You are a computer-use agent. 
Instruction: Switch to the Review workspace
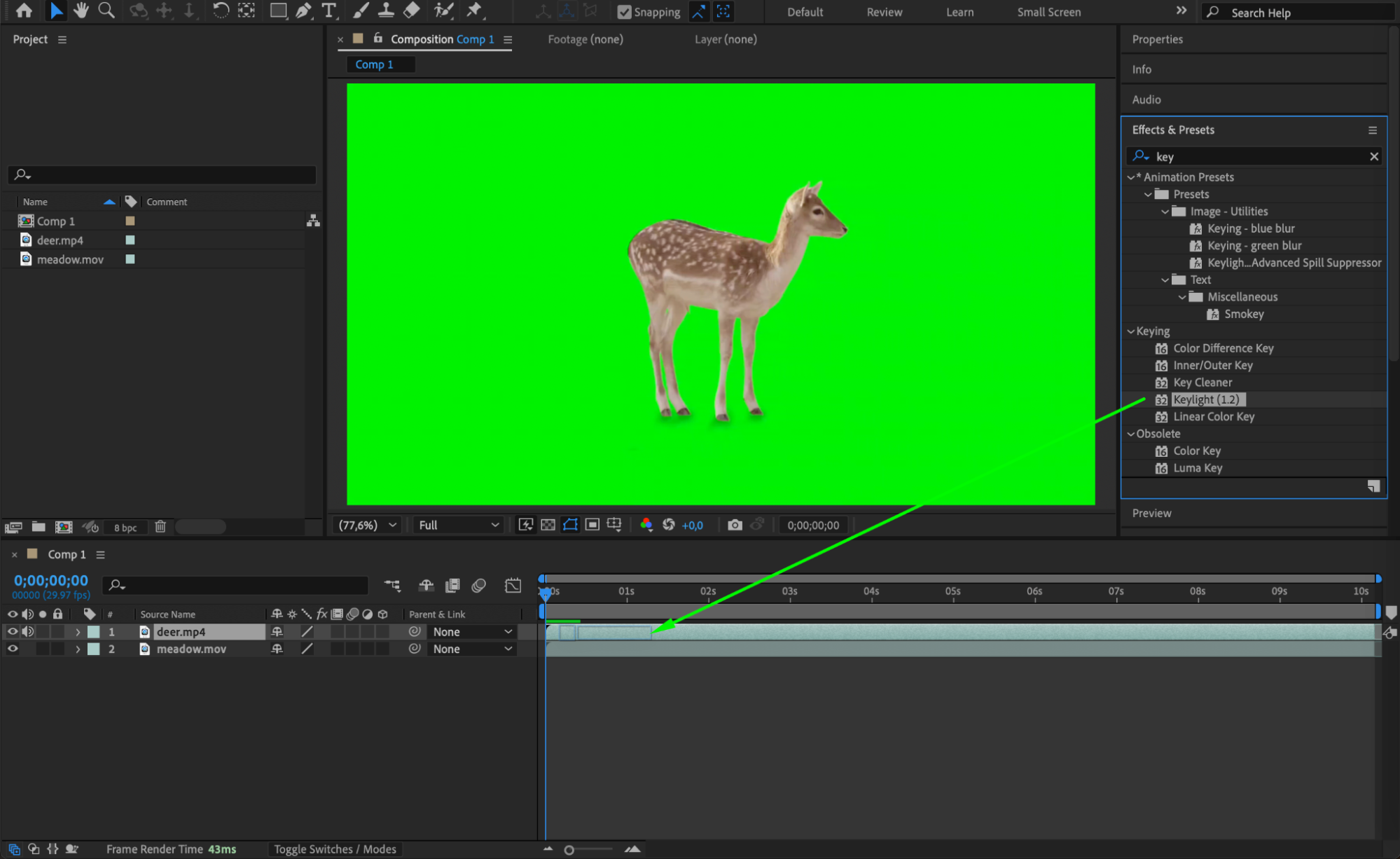pyautogui.click(x=884, y=12)
